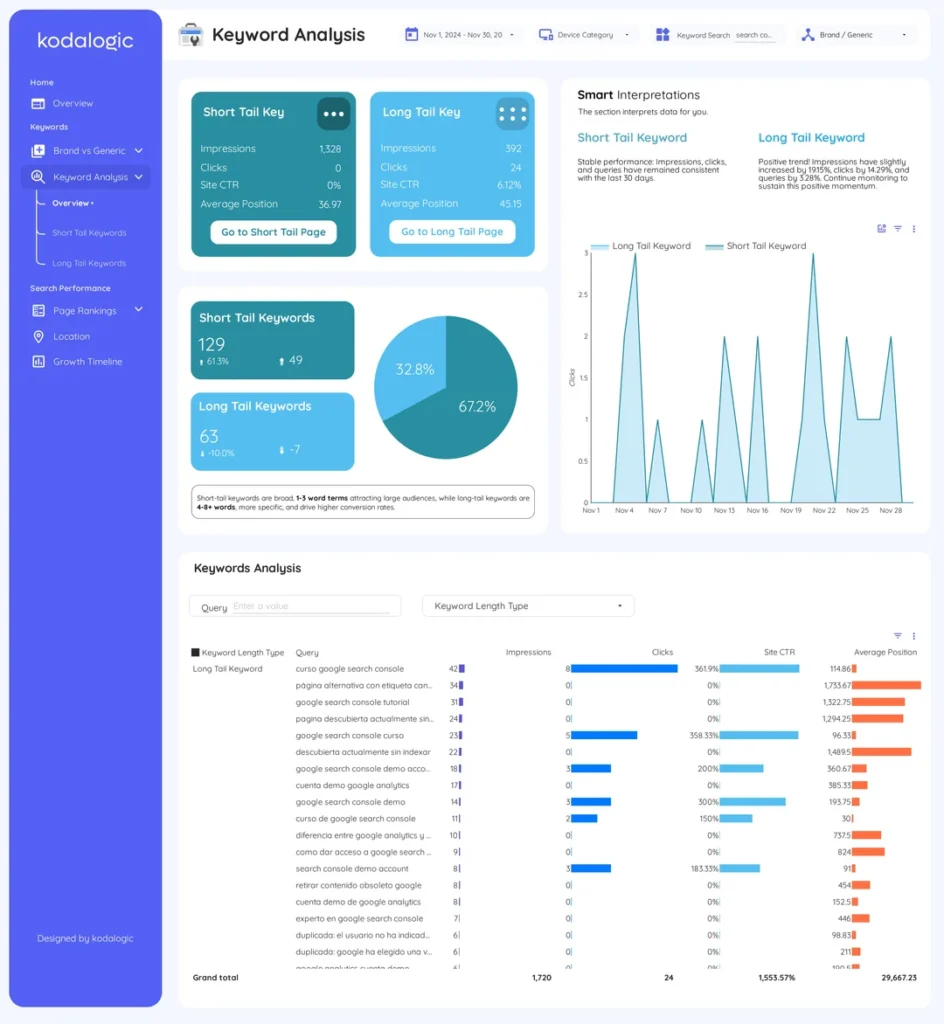Select the Keyword Search grid icon
This screenshot has width=944, height=1024.
click(663, 33)
